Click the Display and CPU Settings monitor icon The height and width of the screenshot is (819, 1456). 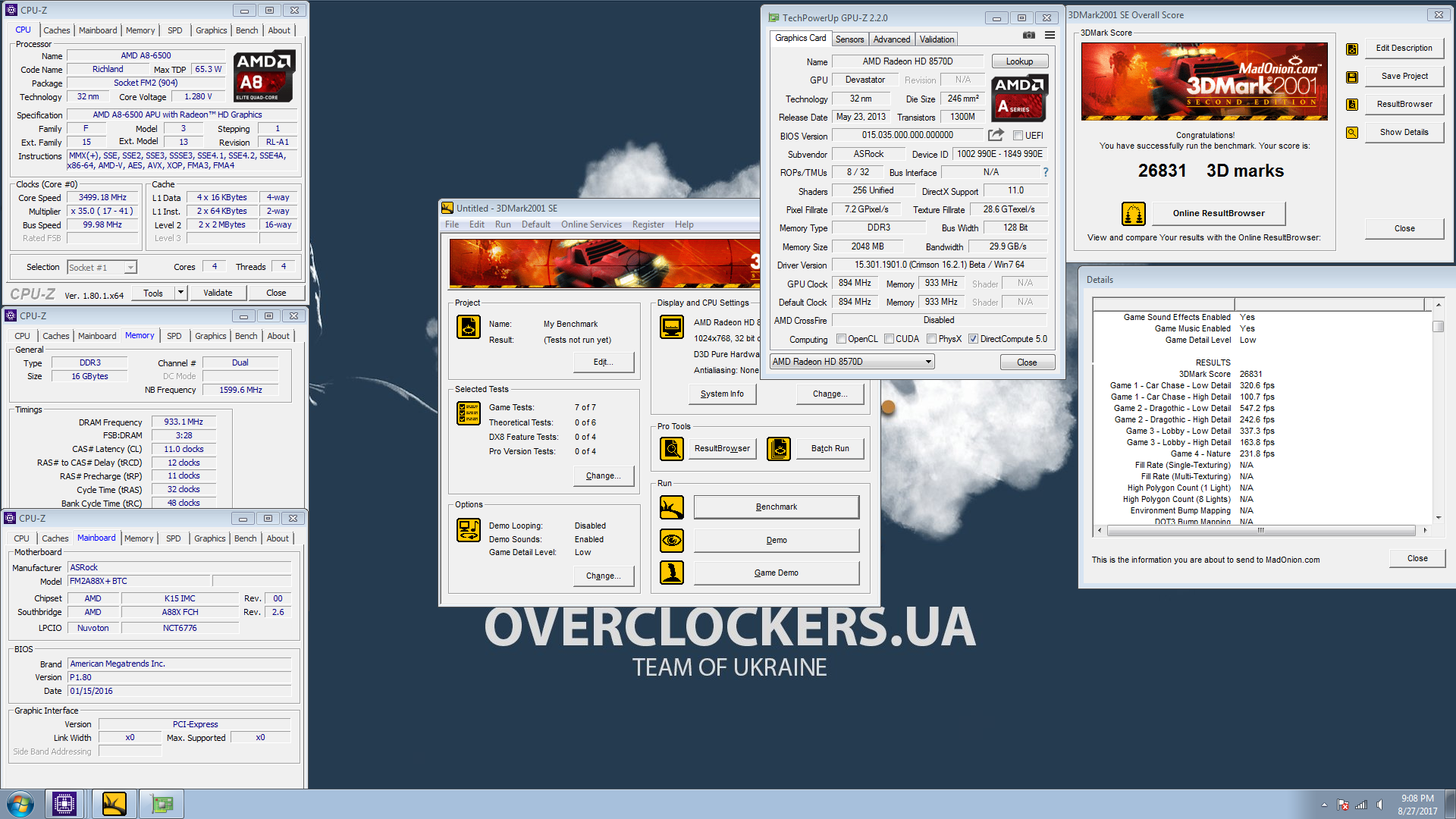pyautogui.click(x=672, y=327)
